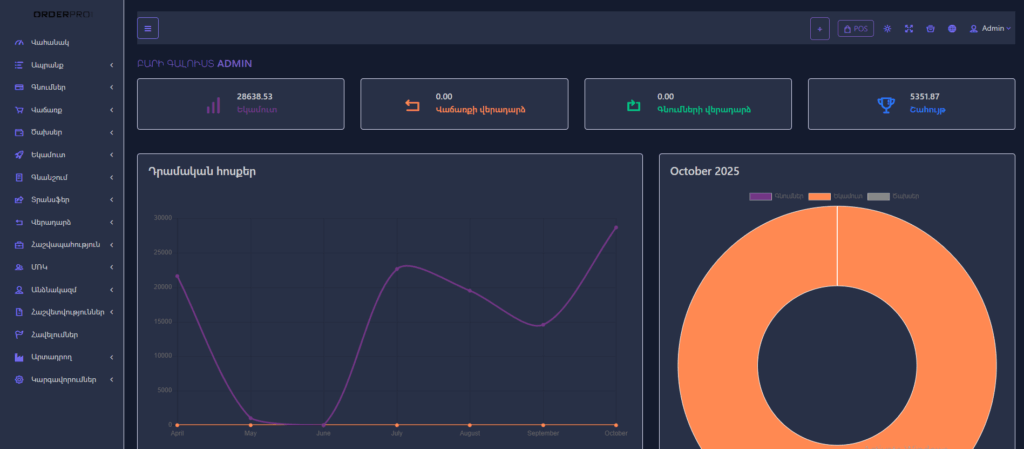Open the POS screen
1024x449 pixels.
(x=855, y=29)
